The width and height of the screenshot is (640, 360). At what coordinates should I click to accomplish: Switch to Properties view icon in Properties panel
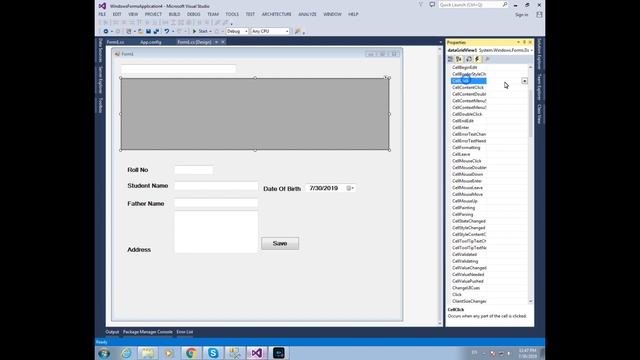tap(469, 59)
